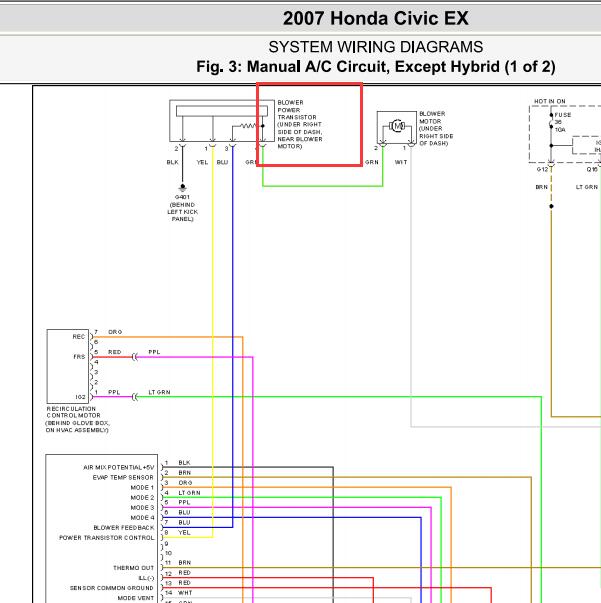The image size is (601, 603).
Task: Select the "SYSTEM WIRING DIAGRAMS" heading
Action: [376, 47]
